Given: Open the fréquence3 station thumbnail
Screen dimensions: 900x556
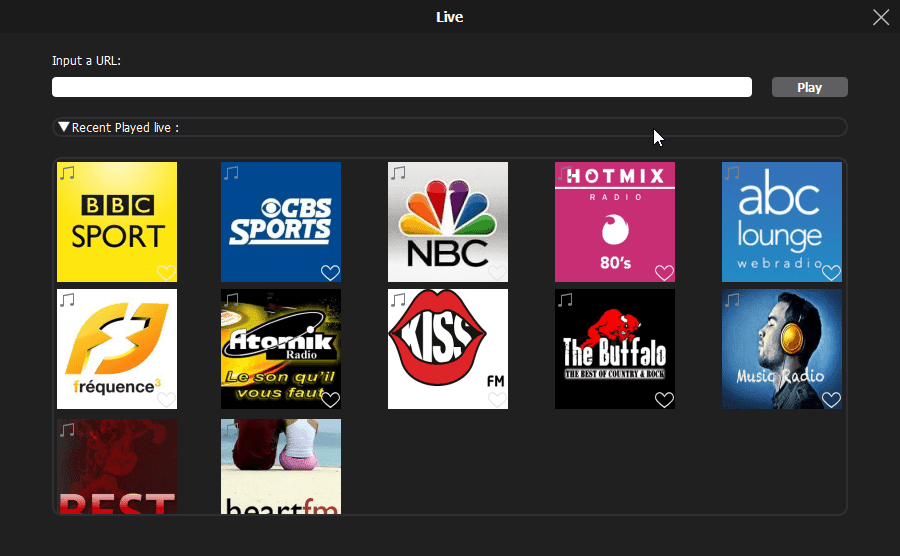Looking at the screenshot, I should pyautogui.click(x=117, y=349).
